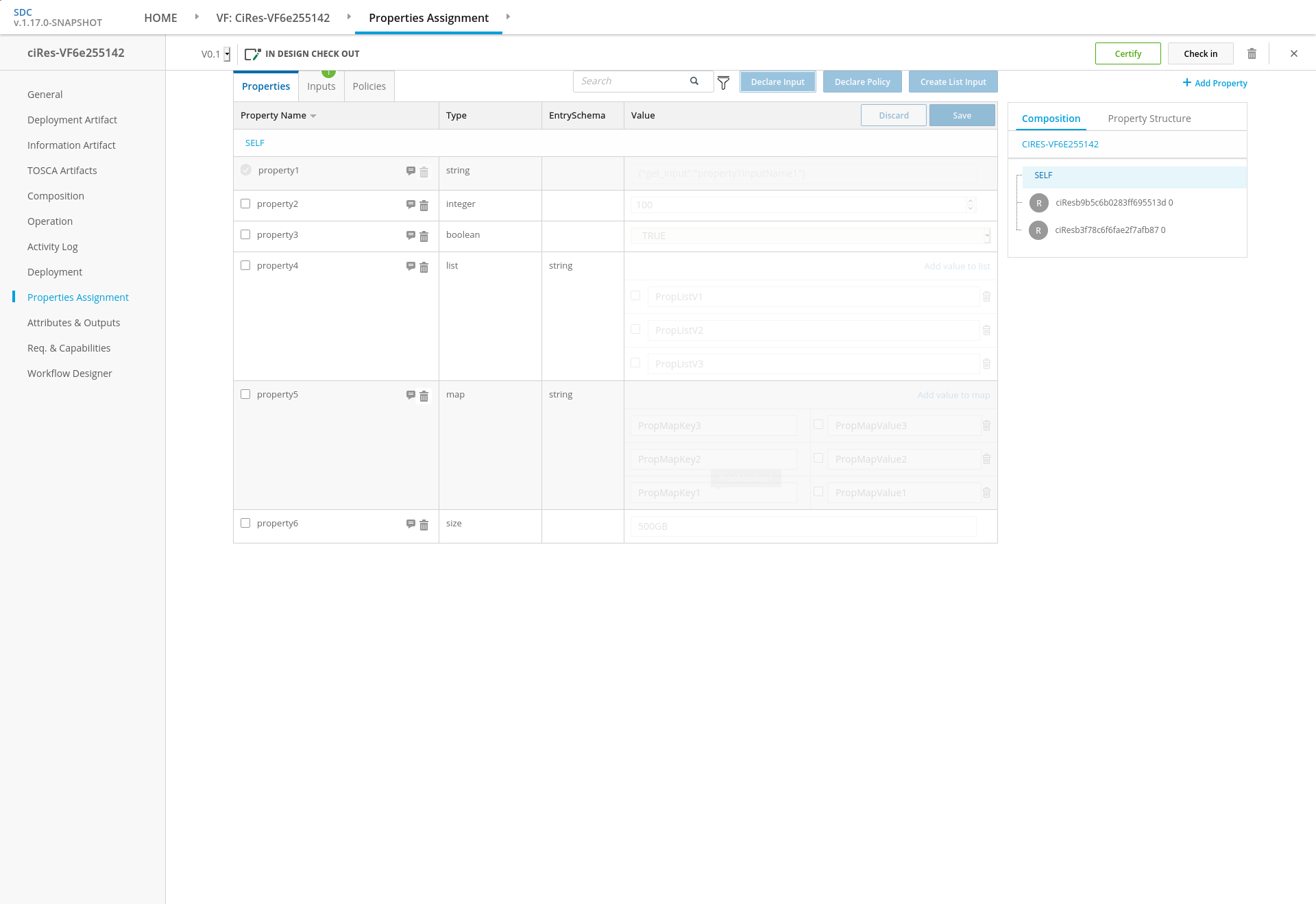Click the Discard button
The height and width of the screenshot is (904, 1316).
click(894, 115)
